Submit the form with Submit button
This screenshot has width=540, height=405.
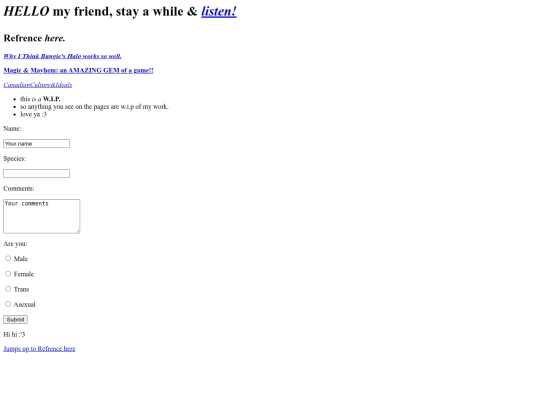click(x=15, y=320)
